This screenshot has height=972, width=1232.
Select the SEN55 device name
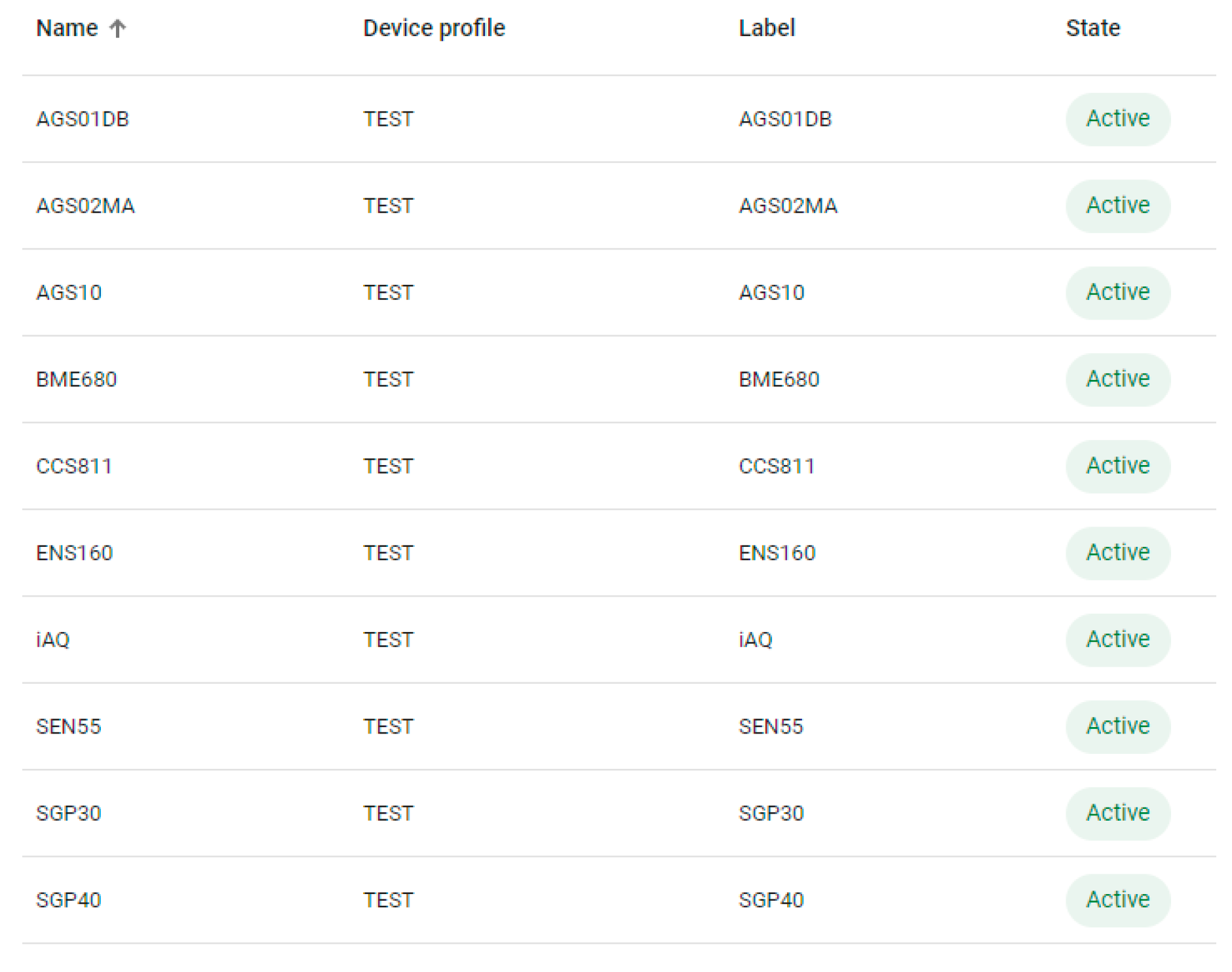pyautogui.click(x=68, y=726)
